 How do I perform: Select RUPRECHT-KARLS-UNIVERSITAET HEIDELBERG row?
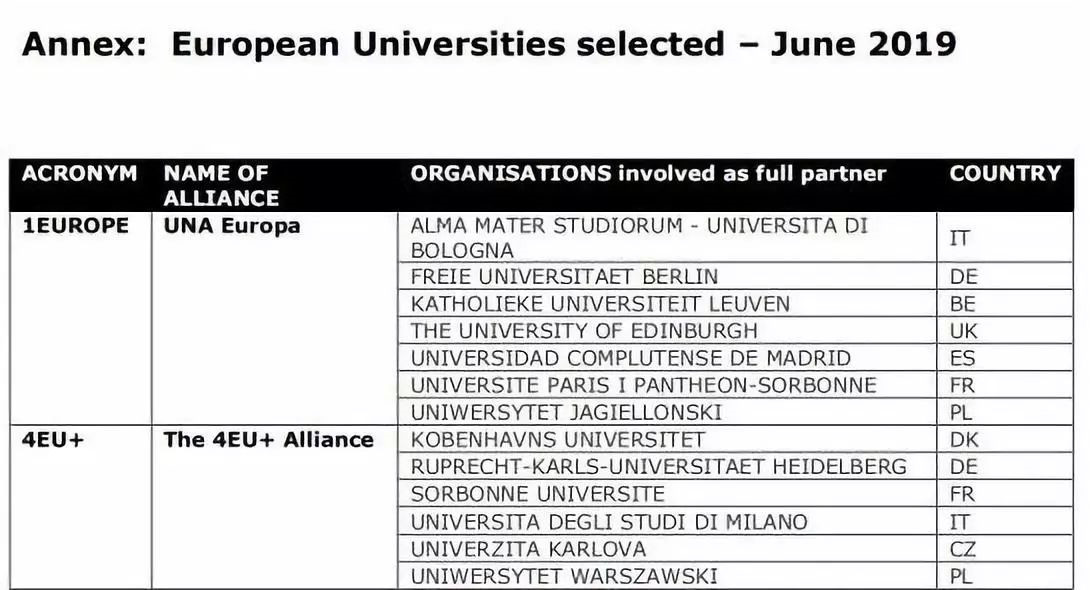click(x=658, y=467)
